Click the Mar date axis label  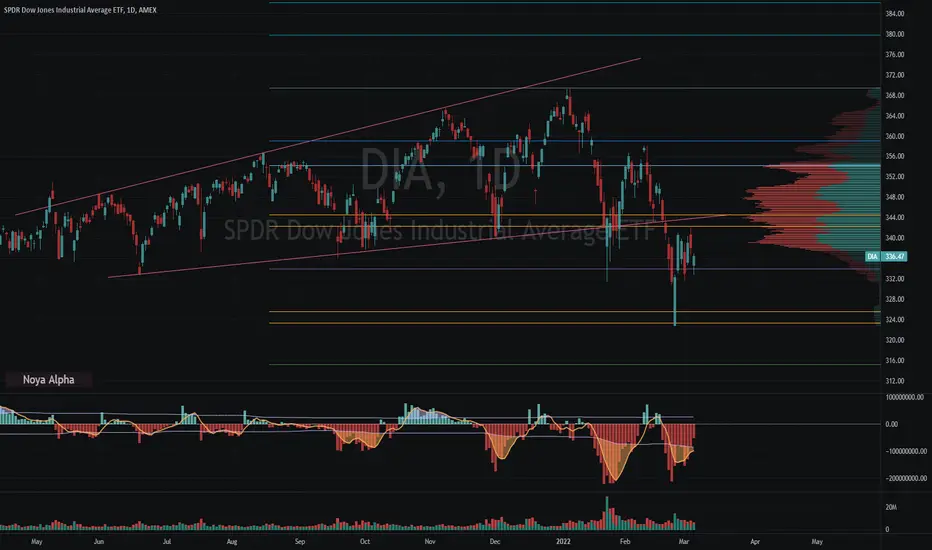[x=684, y=542]
